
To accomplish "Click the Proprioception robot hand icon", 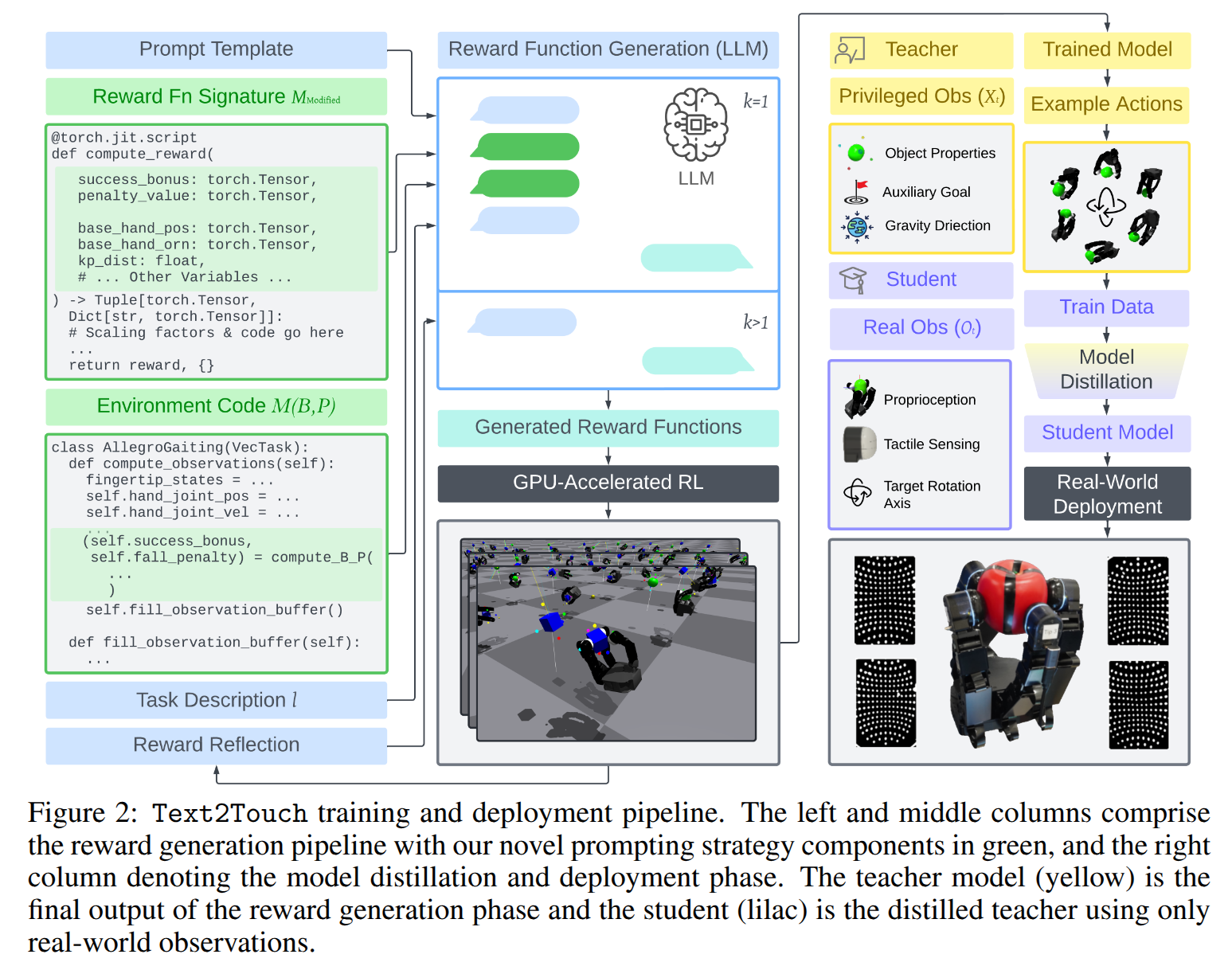I will pos(859,399).
